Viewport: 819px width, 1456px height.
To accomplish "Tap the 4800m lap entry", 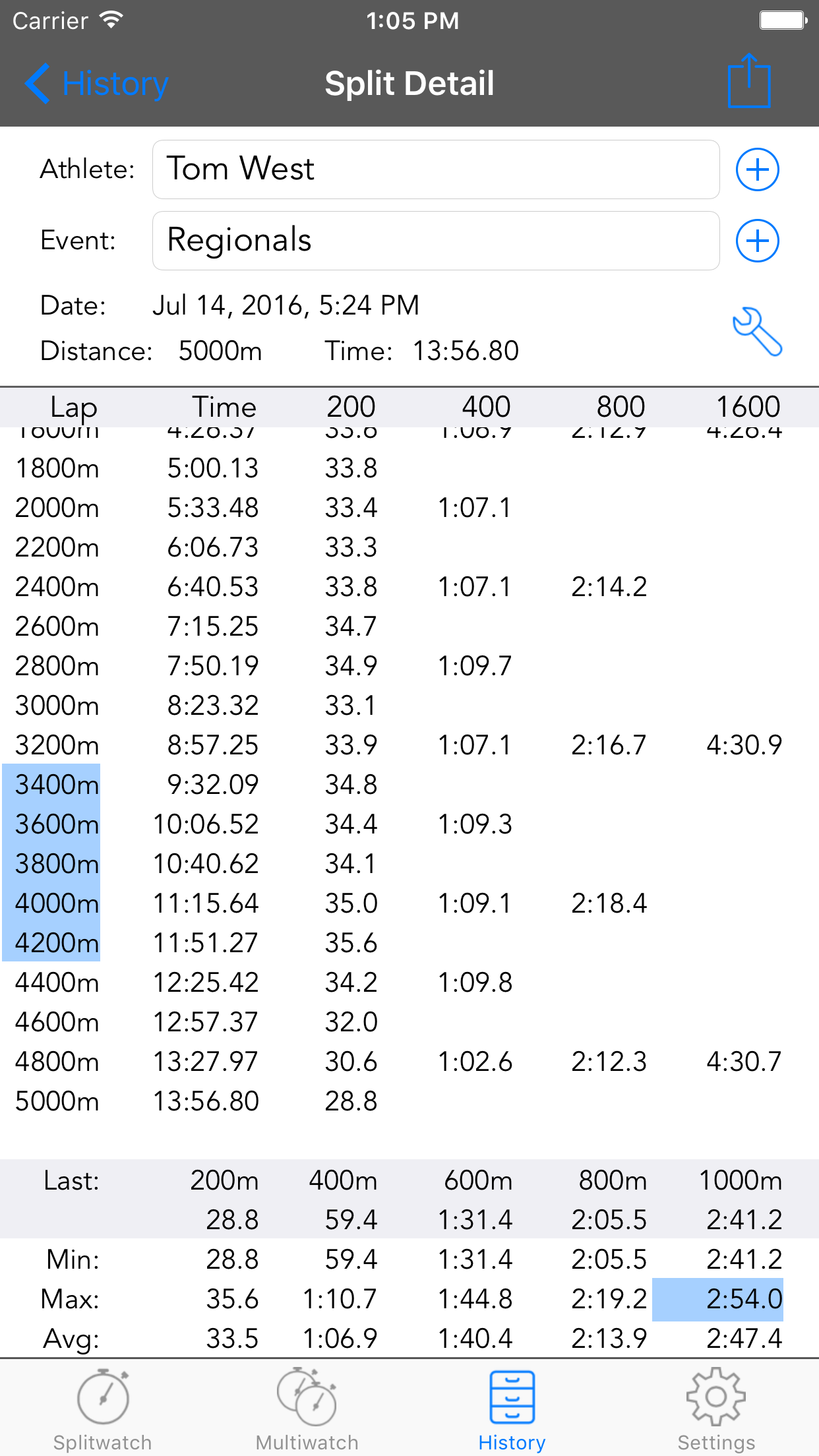I will (x=57, y=1062).
